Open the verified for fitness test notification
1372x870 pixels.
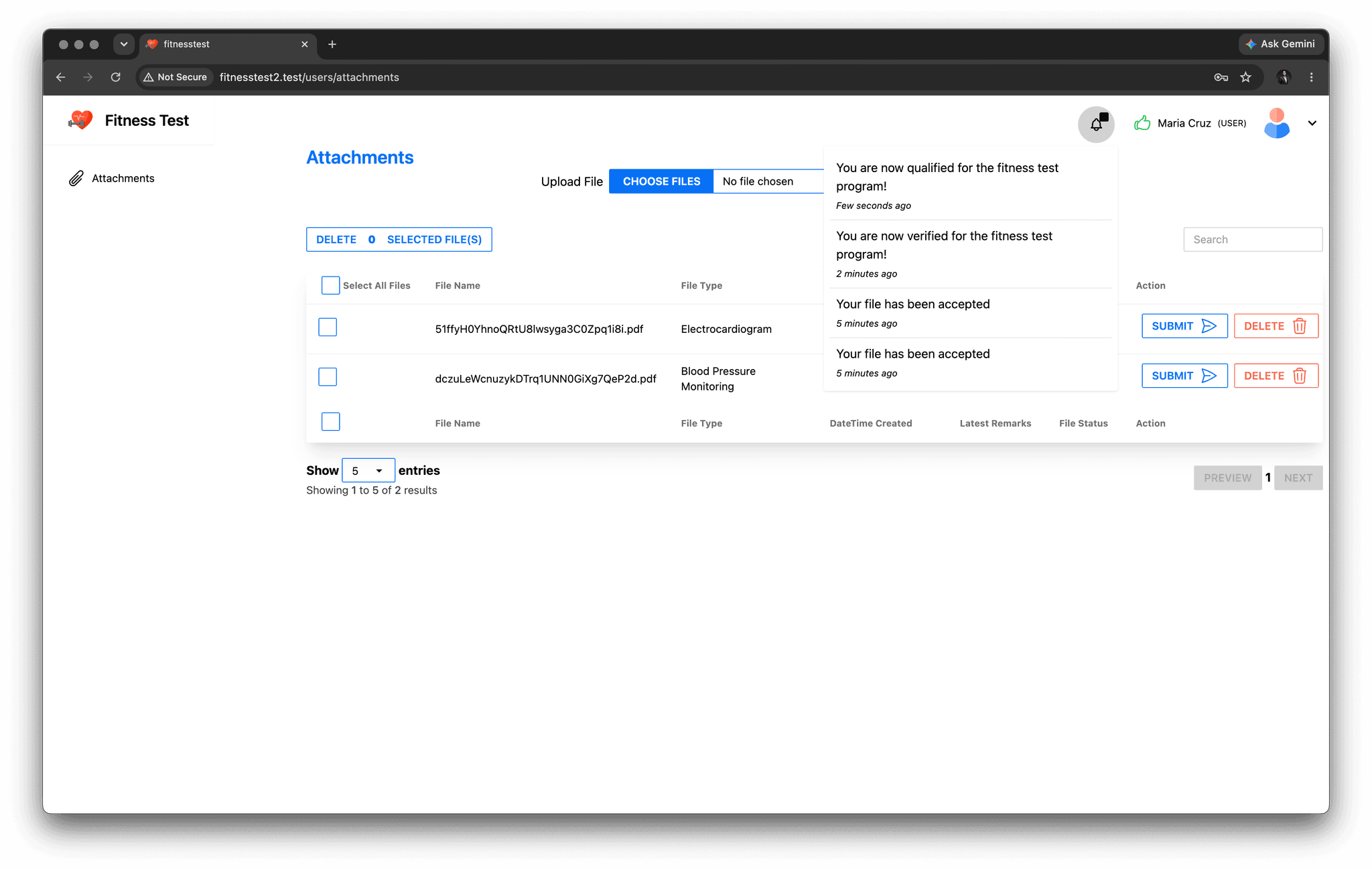click(x=970, y=254)
